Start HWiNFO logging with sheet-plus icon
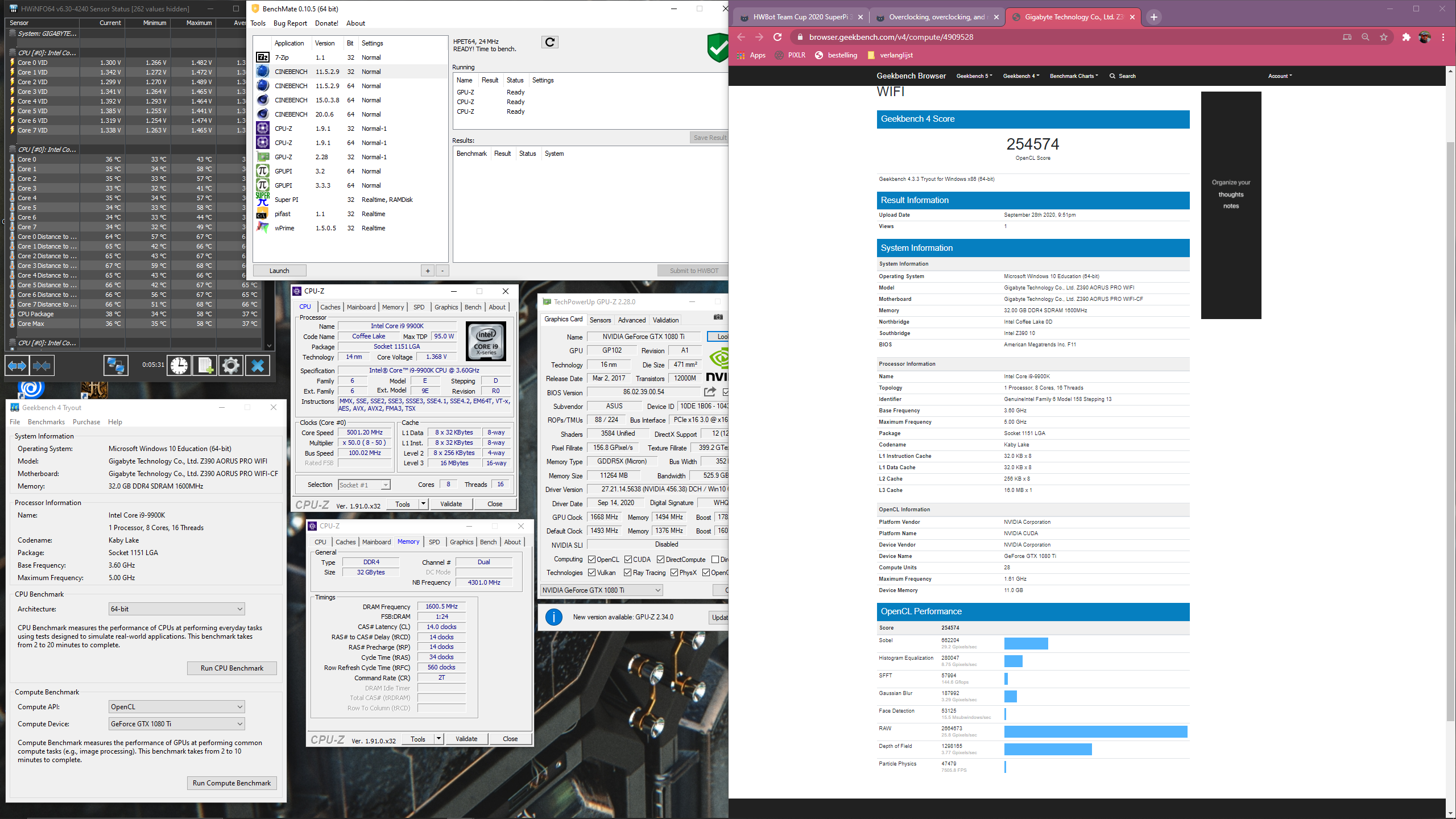 (x=205, y=366)
